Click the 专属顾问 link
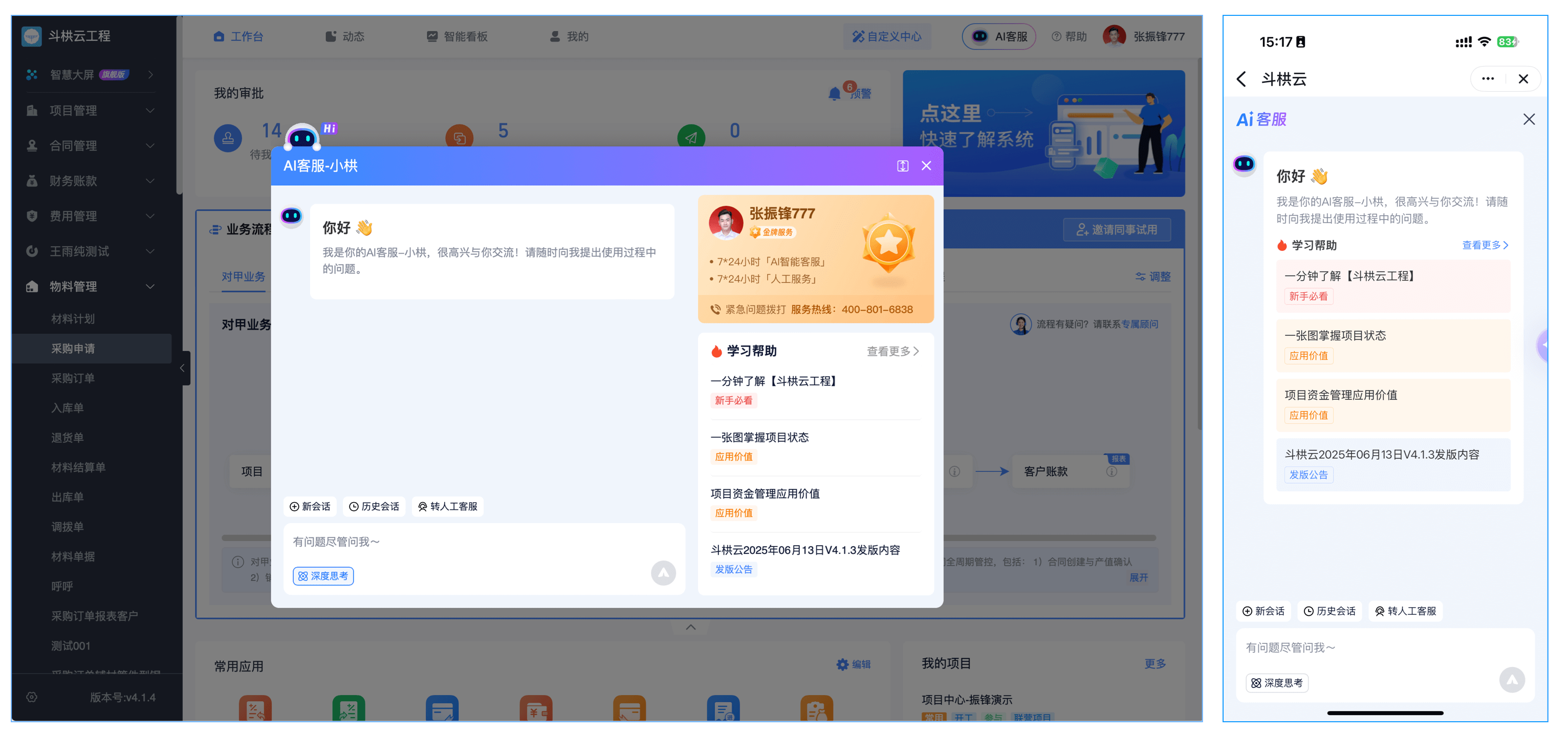1568x733 pixels. point(1140,325)
